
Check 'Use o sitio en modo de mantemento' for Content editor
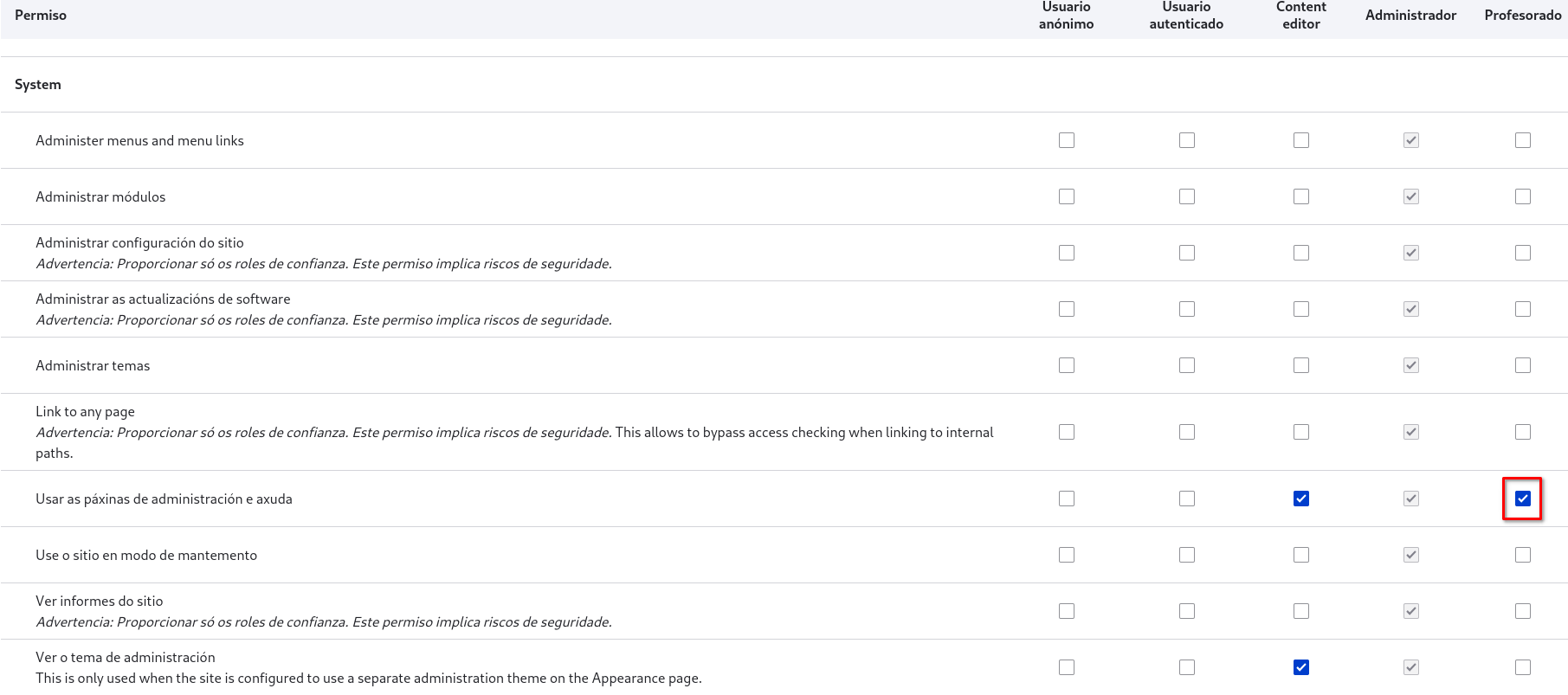tap(1300, 555)
